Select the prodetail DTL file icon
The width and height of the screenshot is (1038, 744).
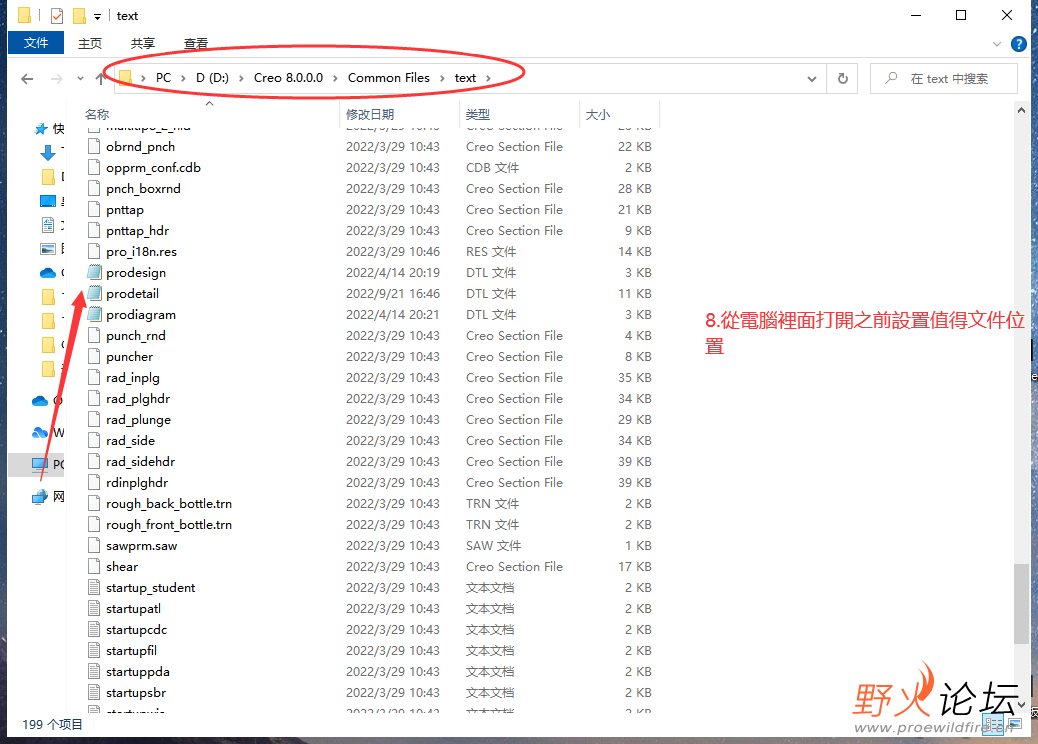coord(95,293)
